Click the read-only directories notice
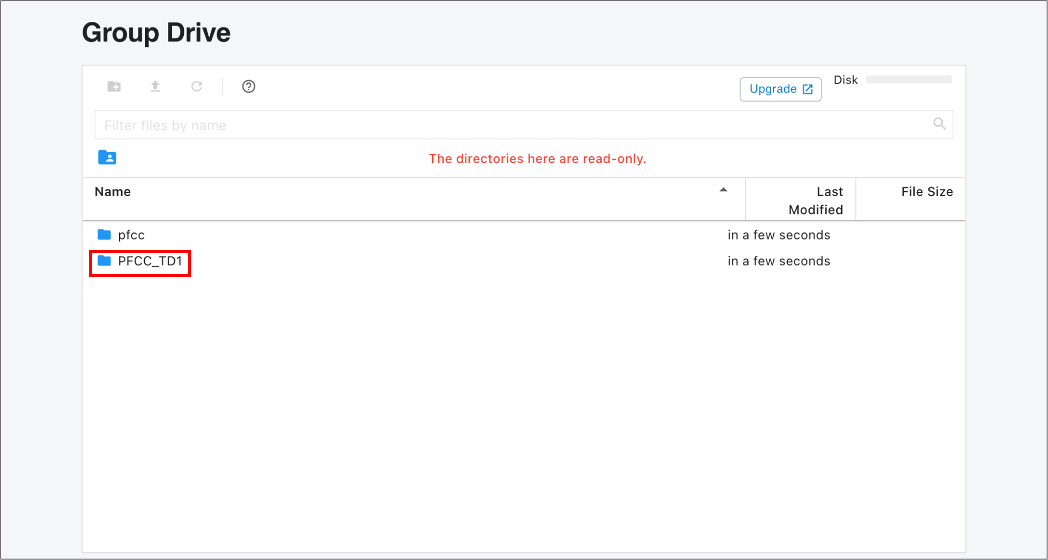 537,159
